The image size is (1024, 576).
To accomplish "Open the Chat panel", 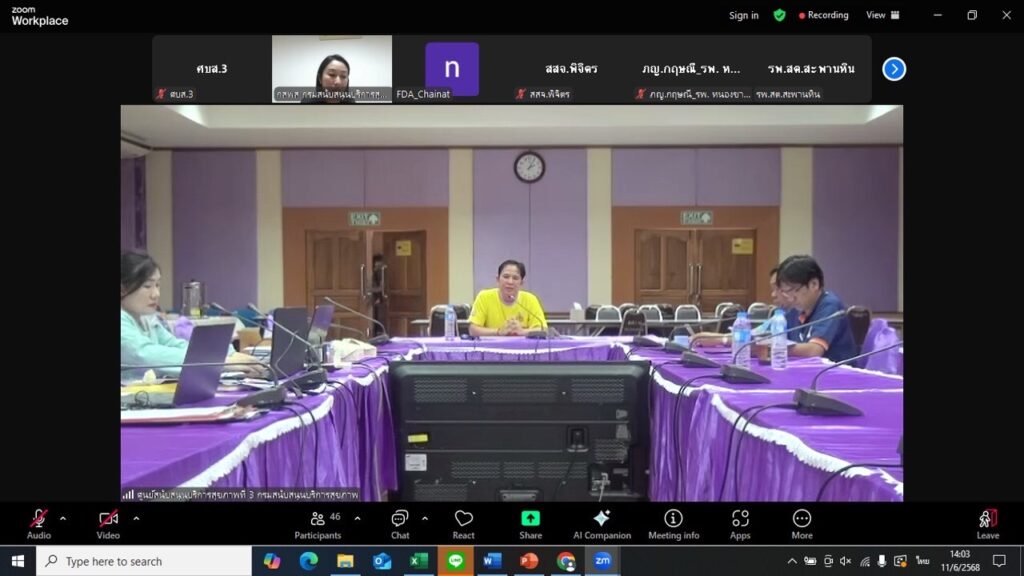I will [x=399, y=523].
